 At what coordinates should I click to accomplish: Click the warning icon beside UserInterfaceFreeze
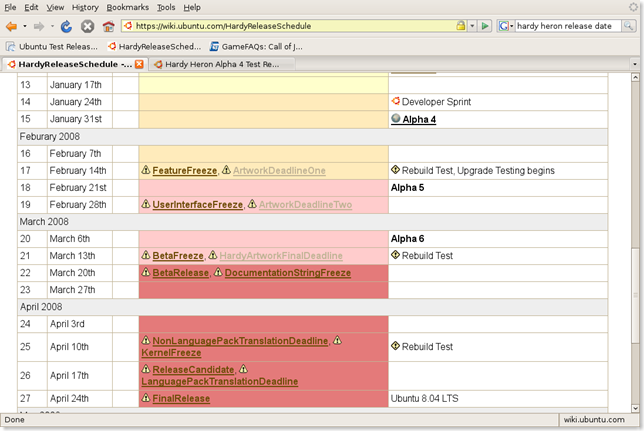coord(146,204)
